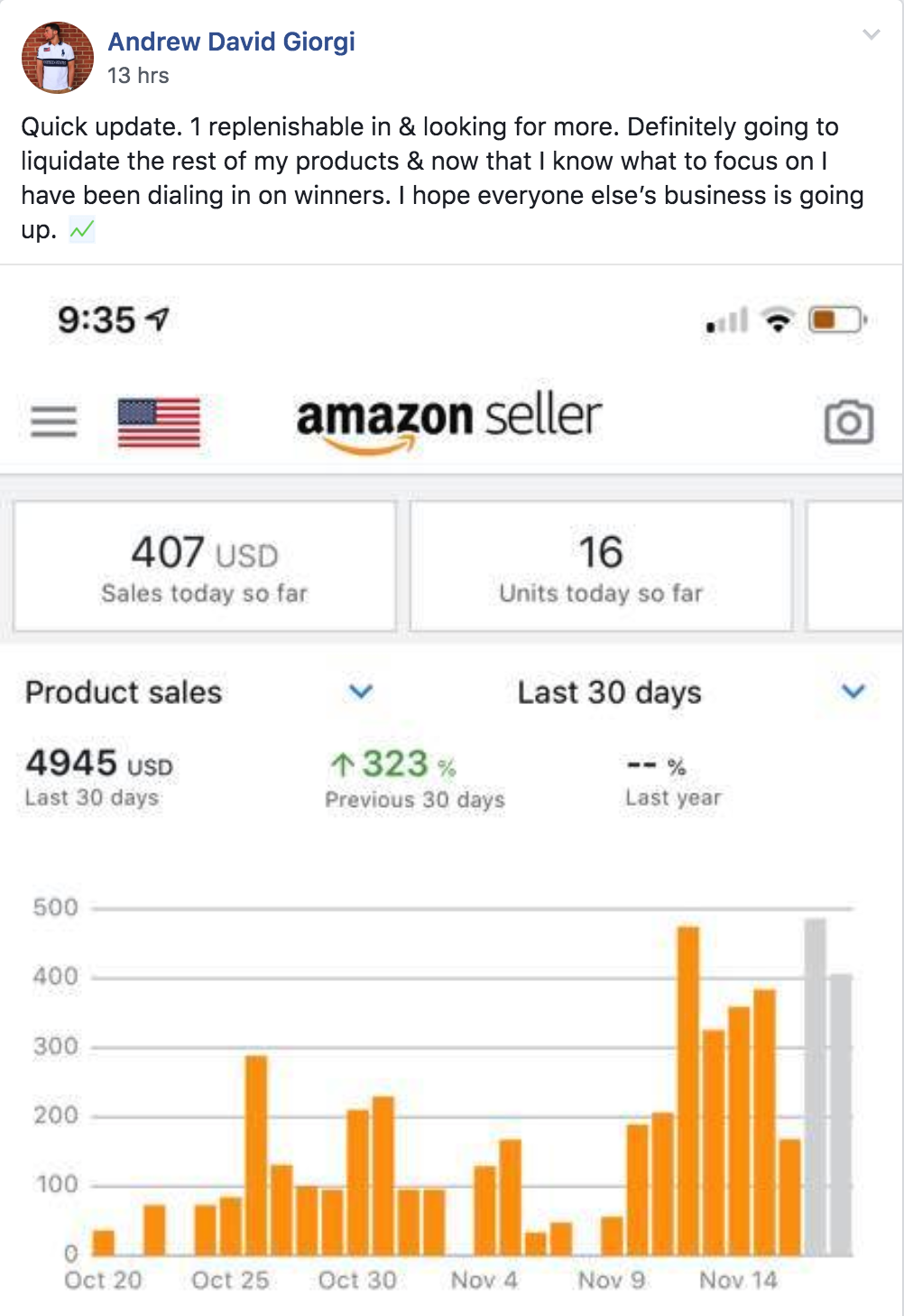The width and height of the screenshot is (904, 1316).
Task: Open the post options chevron
Action: (x=871, y=34)
